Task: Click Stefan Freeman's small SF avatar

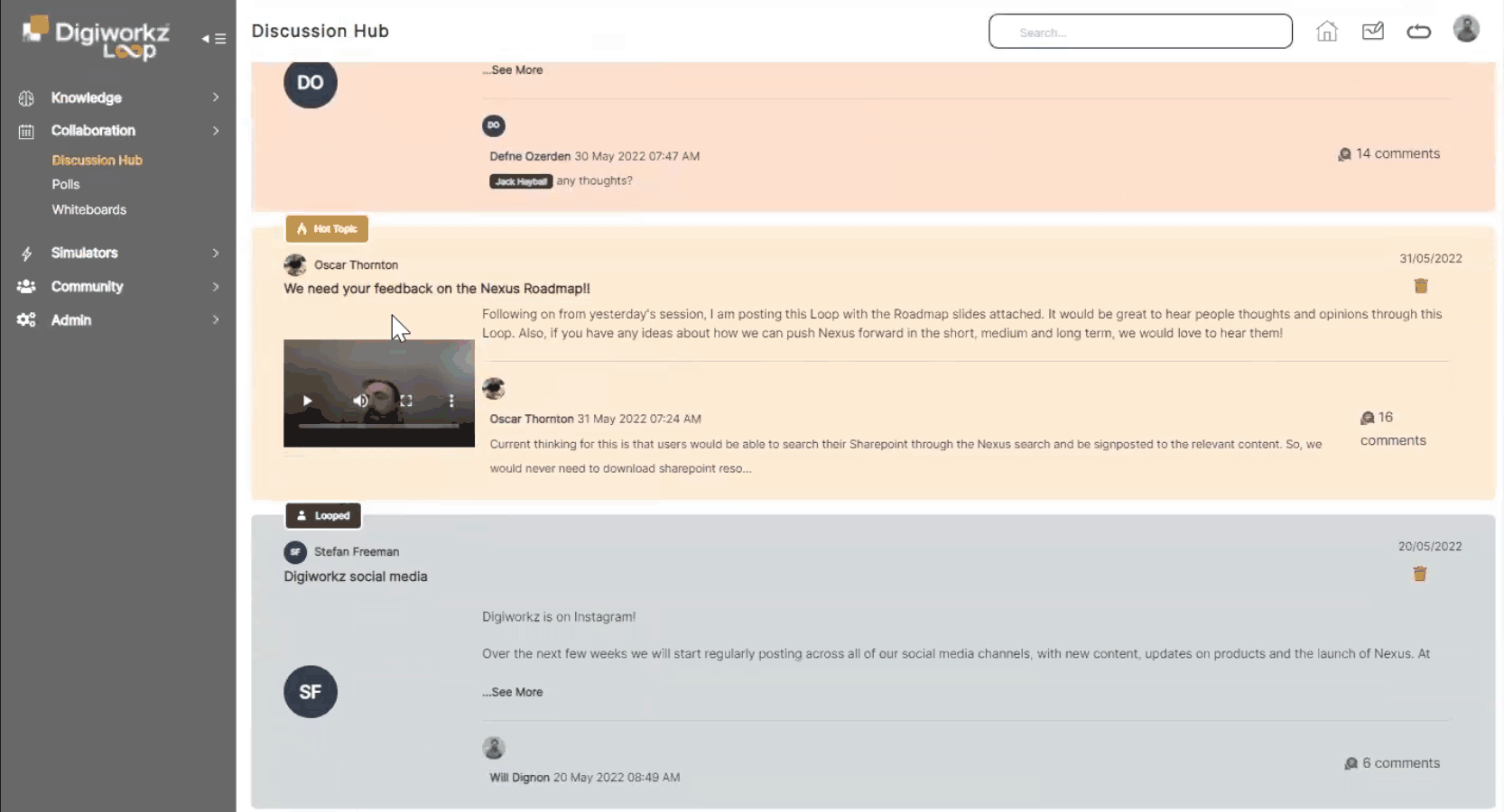Action: click(x=295, y=551)
